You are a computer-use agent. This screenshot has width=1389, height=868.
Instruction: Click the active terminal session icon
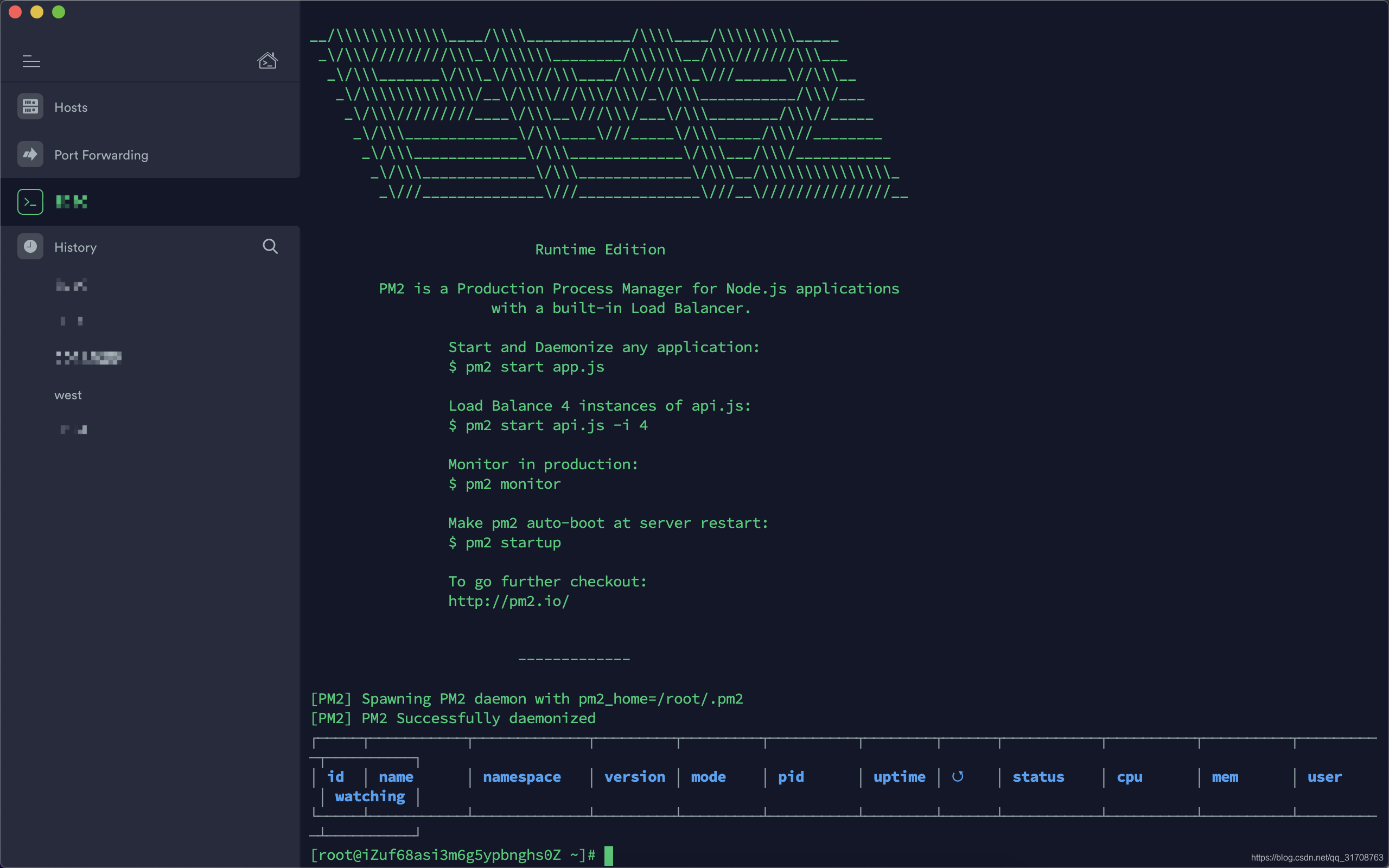(30, 202)
